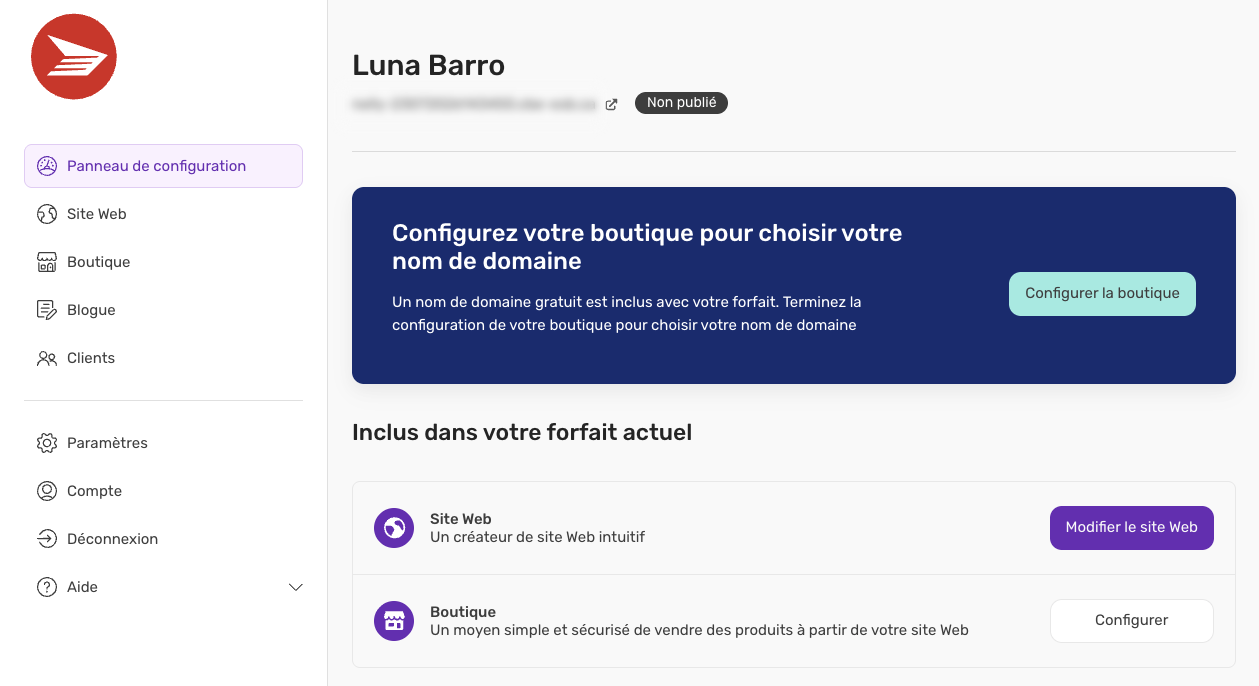Open the blurred site URL link

[474, 103]
